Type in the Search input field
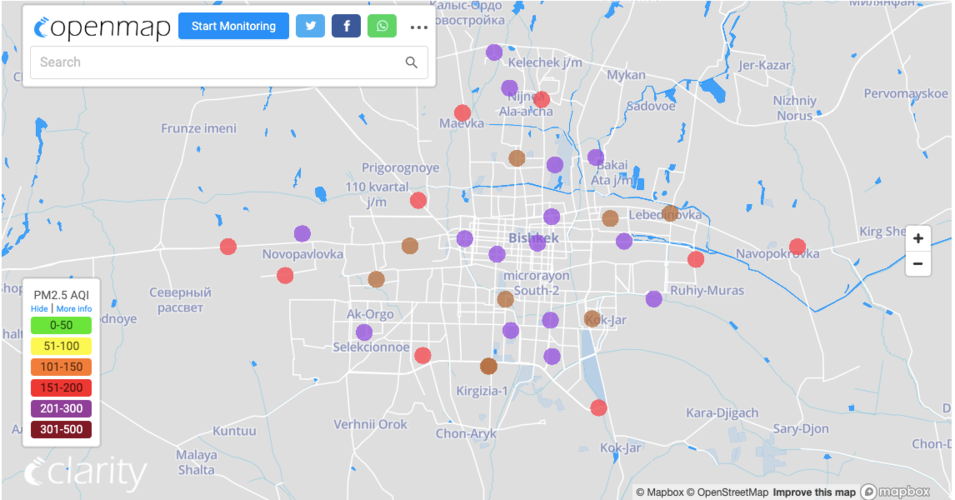Image resolution: width=955 pixels, height=500 pixels. (215, 62)
